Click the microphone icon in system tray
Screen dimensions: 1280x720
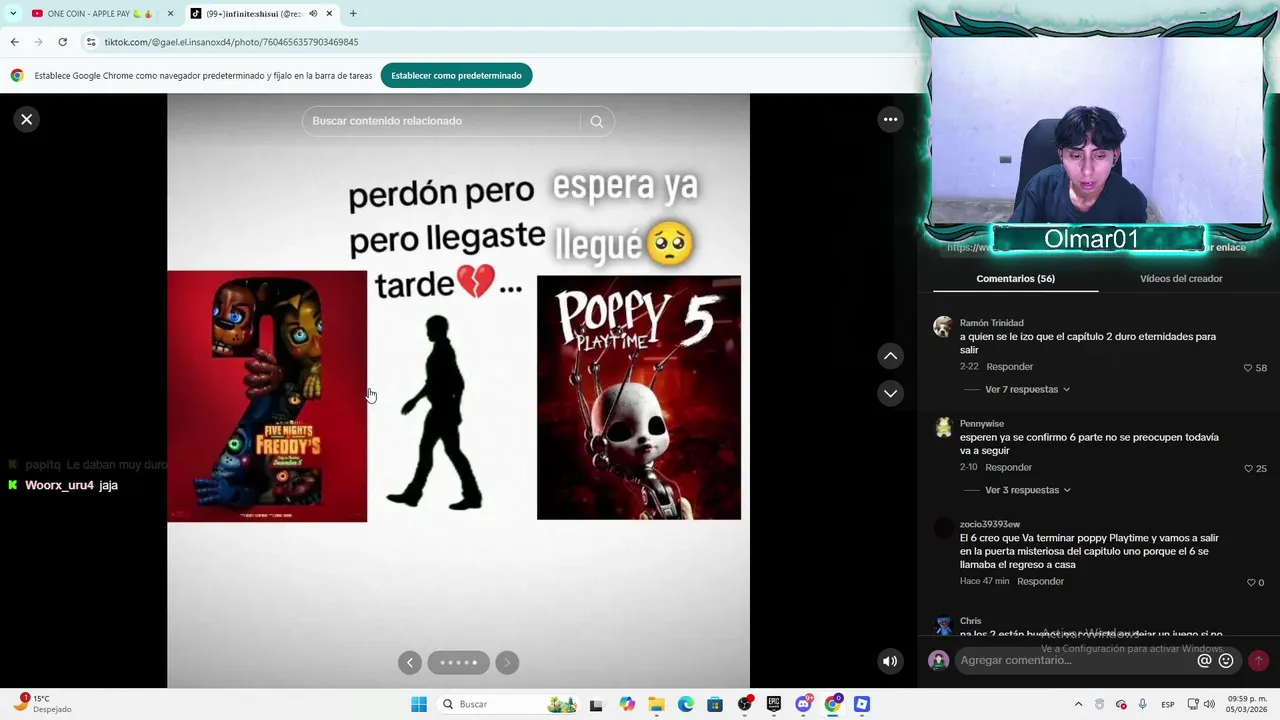click(x=1142, y=704)
